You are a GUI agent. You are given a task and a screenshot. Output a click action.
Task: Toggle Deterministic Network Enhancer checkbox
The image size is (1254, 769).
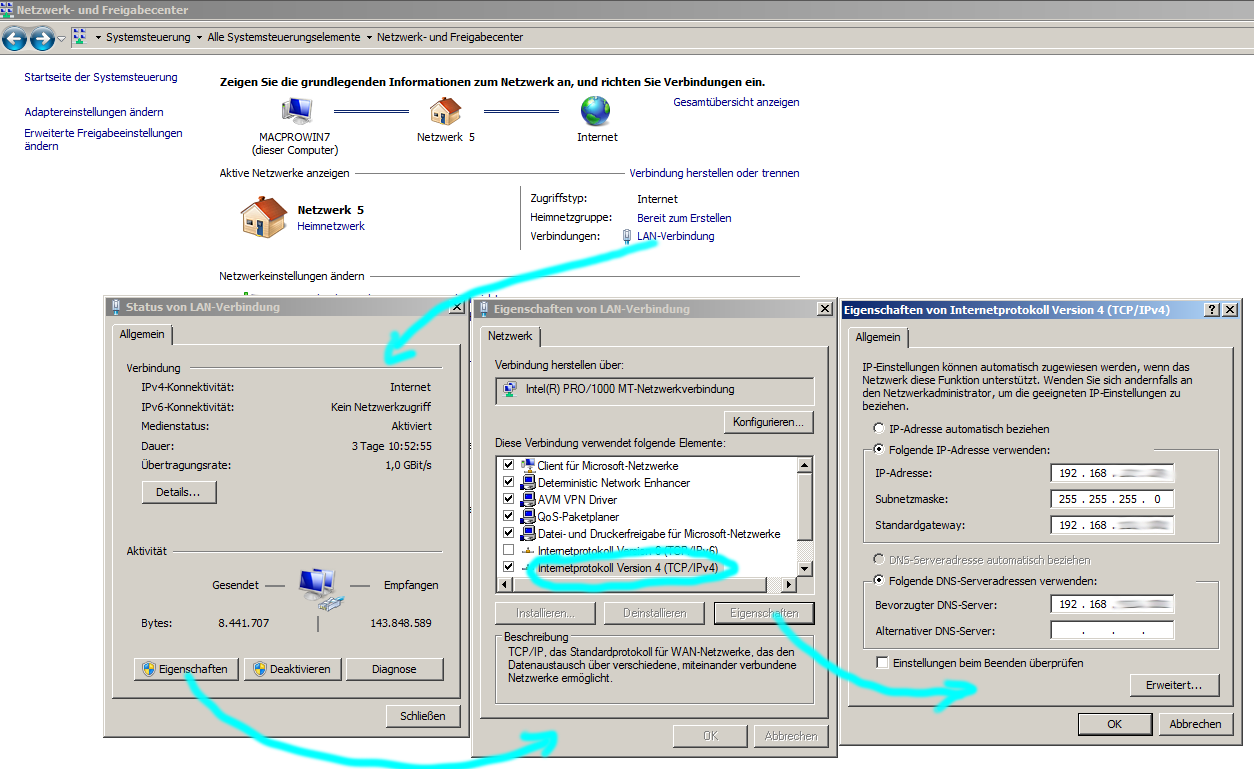509,482
